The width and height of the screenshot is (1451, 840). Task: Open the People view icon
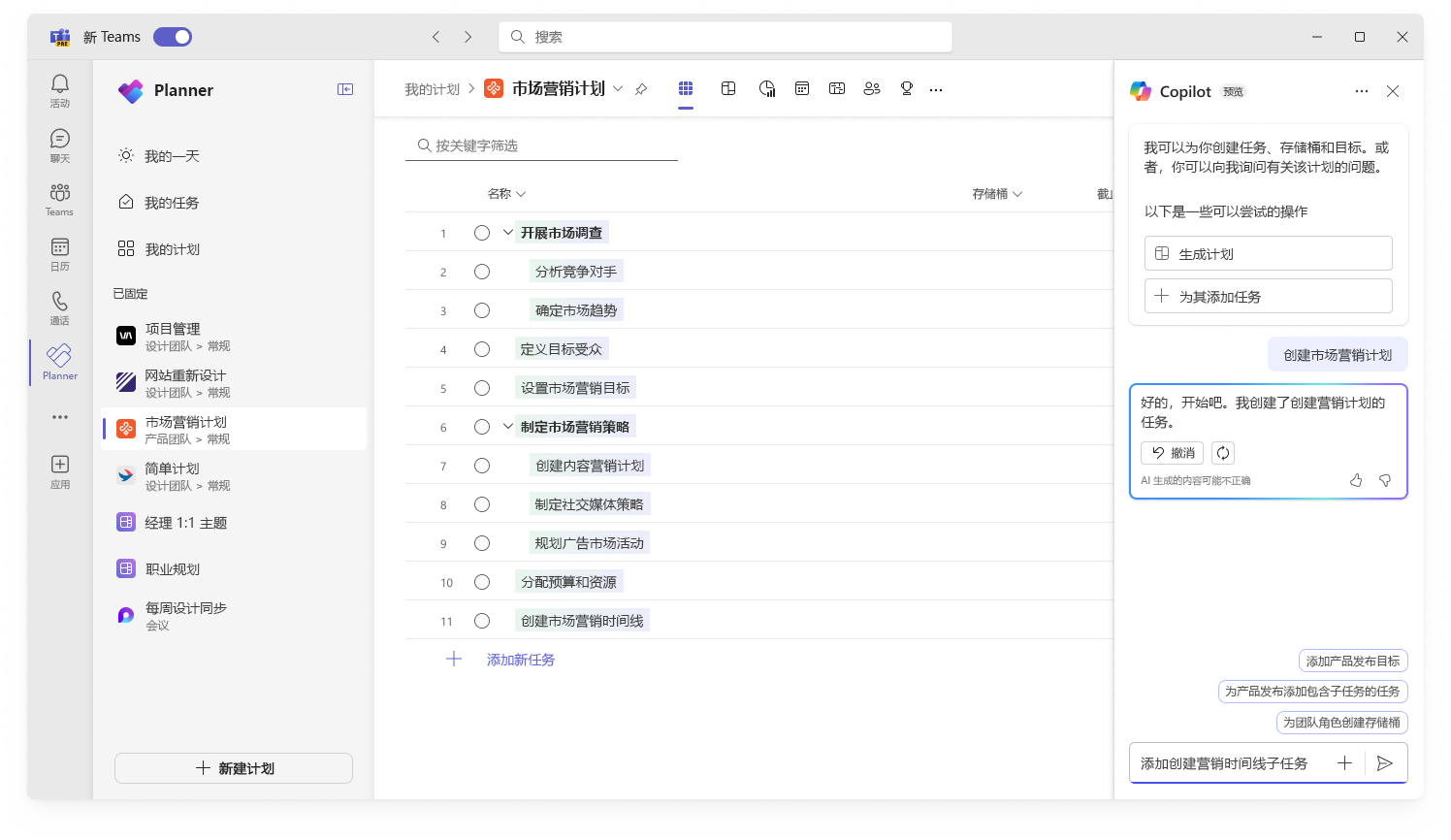point(872,88)
